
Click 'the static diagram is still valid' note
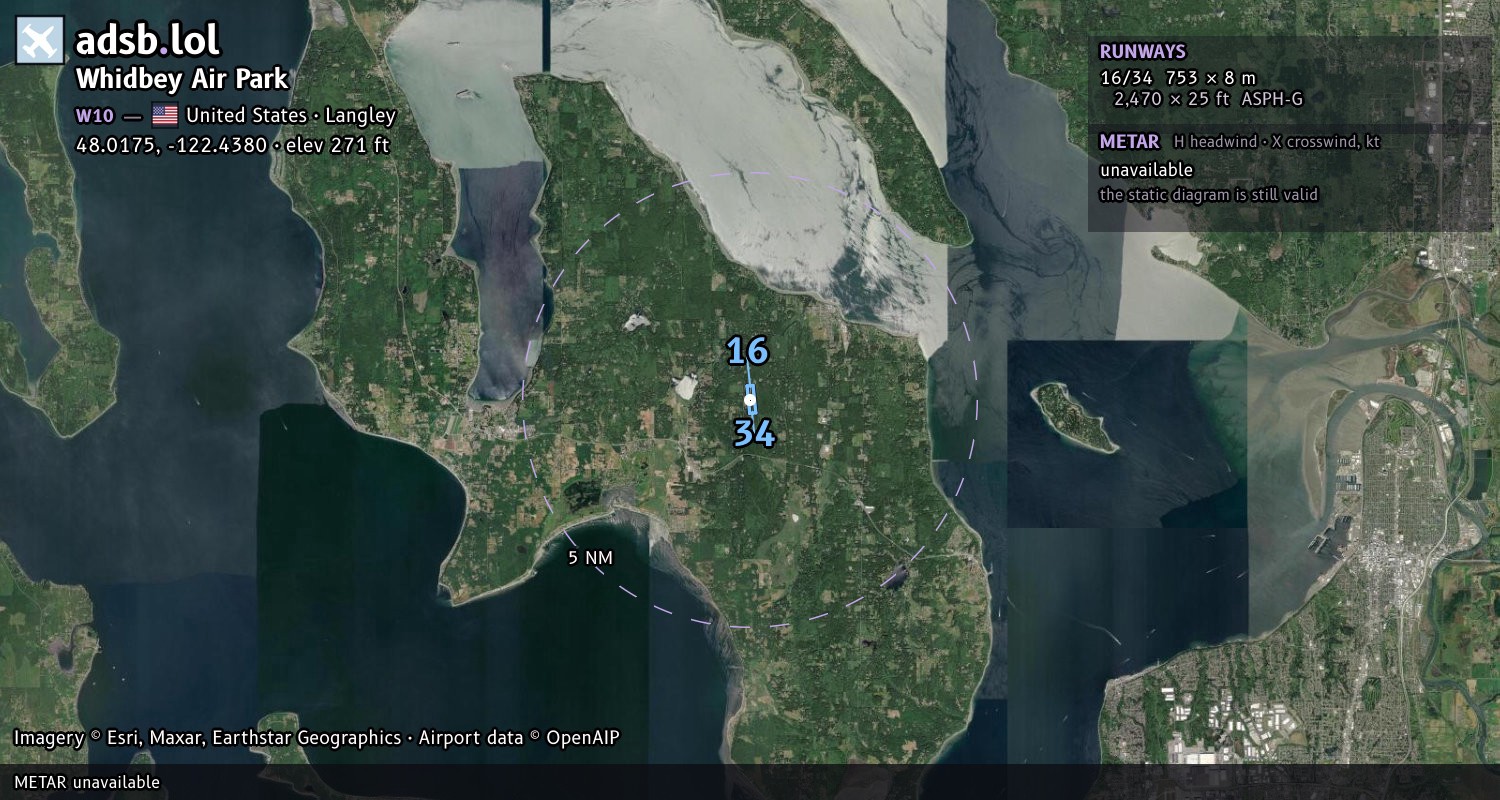pos(1208,195)
